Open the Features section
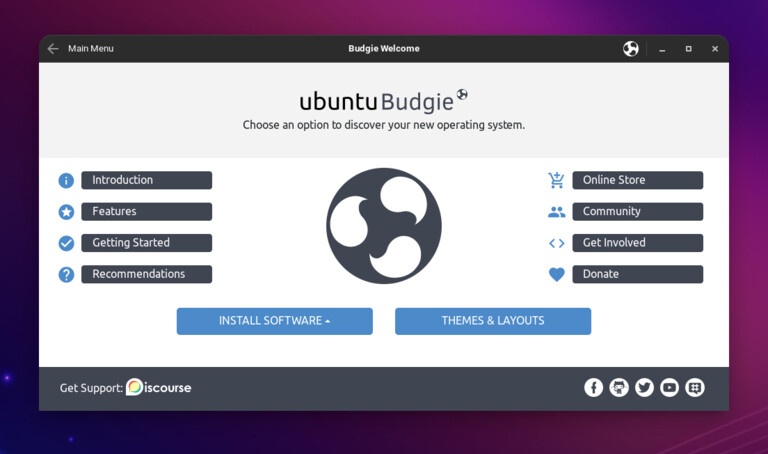The width and height of the screenshot is (768, 454). (x=146, y=212)
